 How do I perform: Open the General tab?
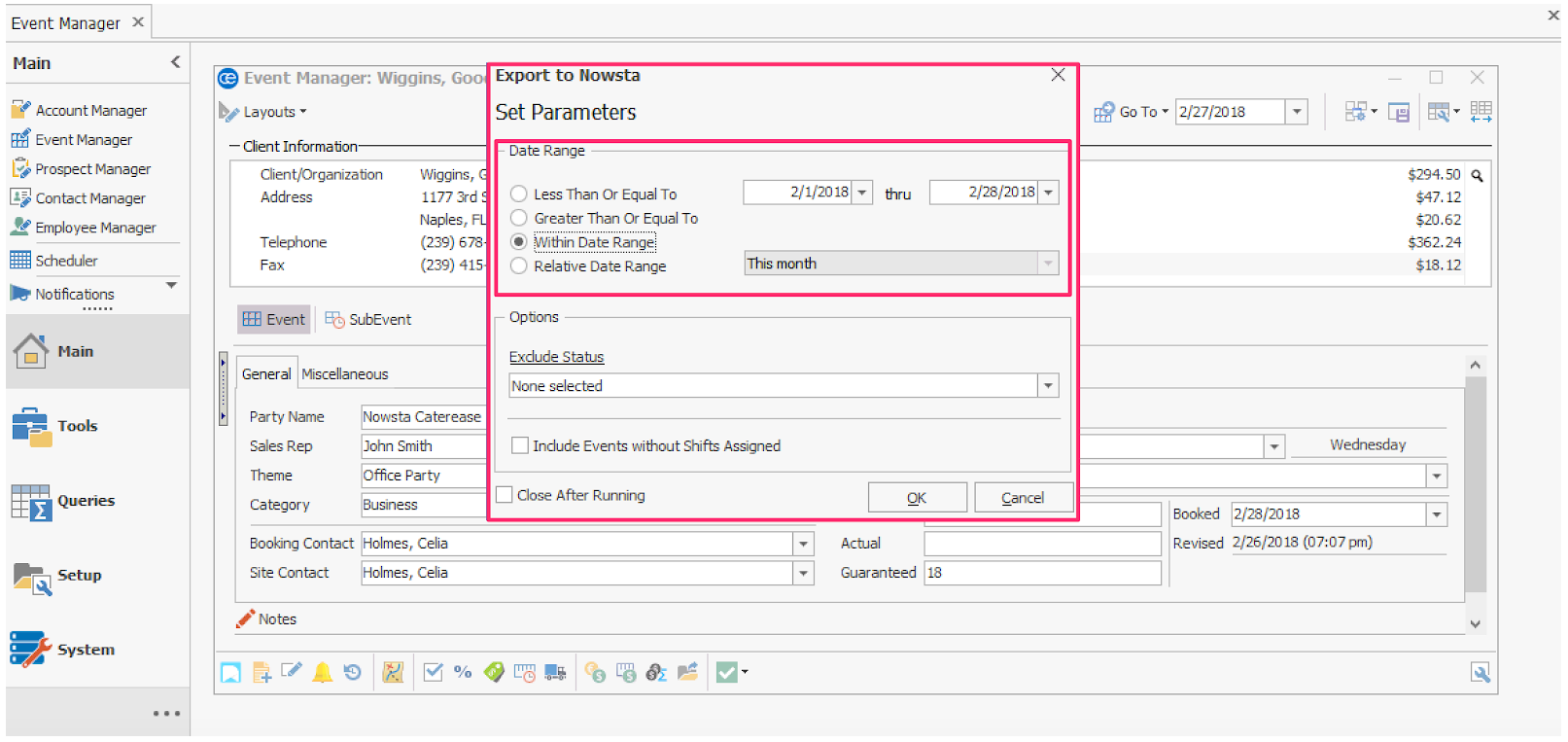coord(265,374)
